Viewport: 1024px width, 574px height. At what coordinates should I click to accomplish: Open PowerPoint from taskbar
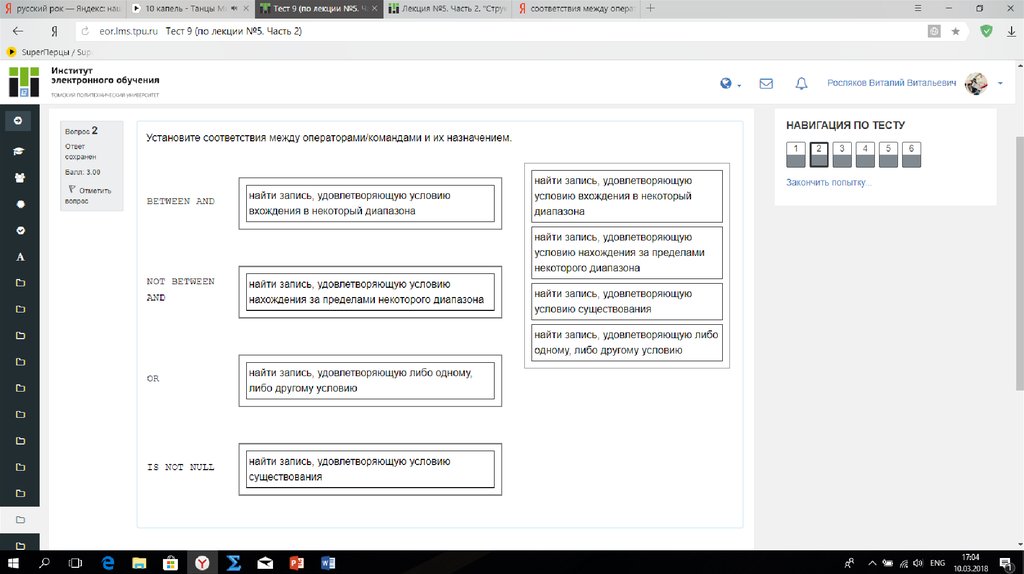pyautogui.click(x=296, y=562)
